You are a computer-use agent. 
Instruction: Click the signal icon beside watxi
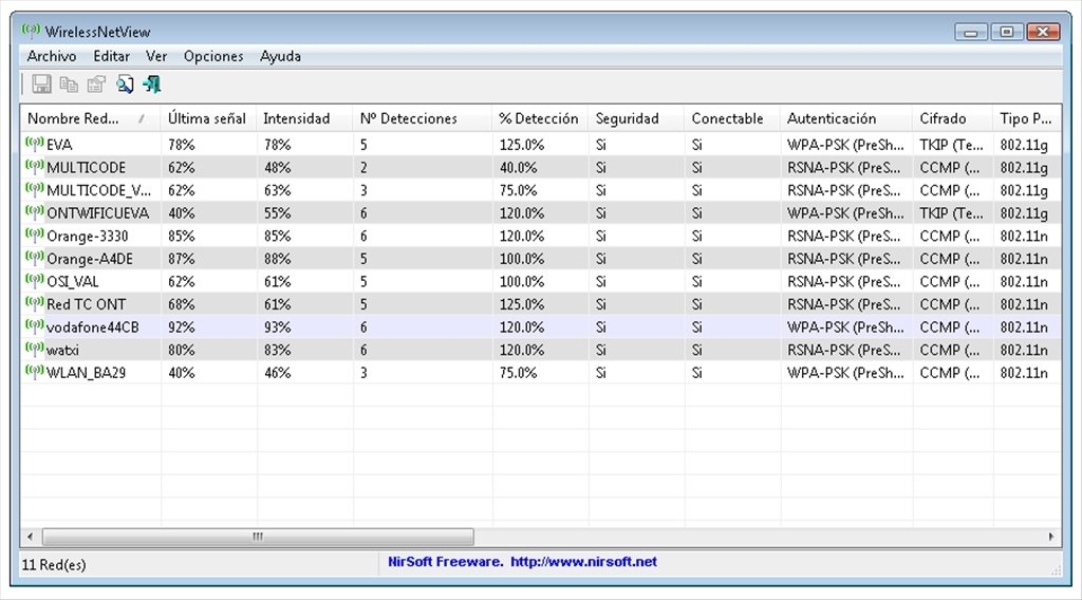(x=34, y=348)
